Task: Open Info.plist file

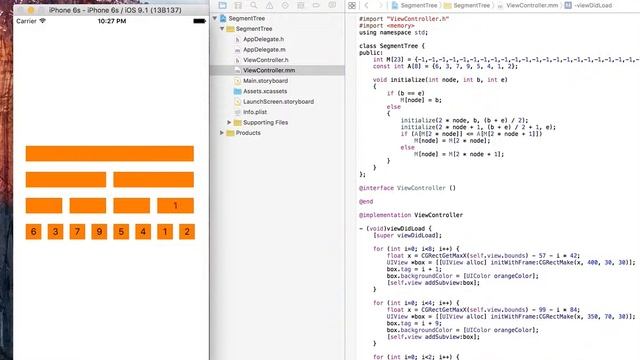Action: [x=255, y=112]
